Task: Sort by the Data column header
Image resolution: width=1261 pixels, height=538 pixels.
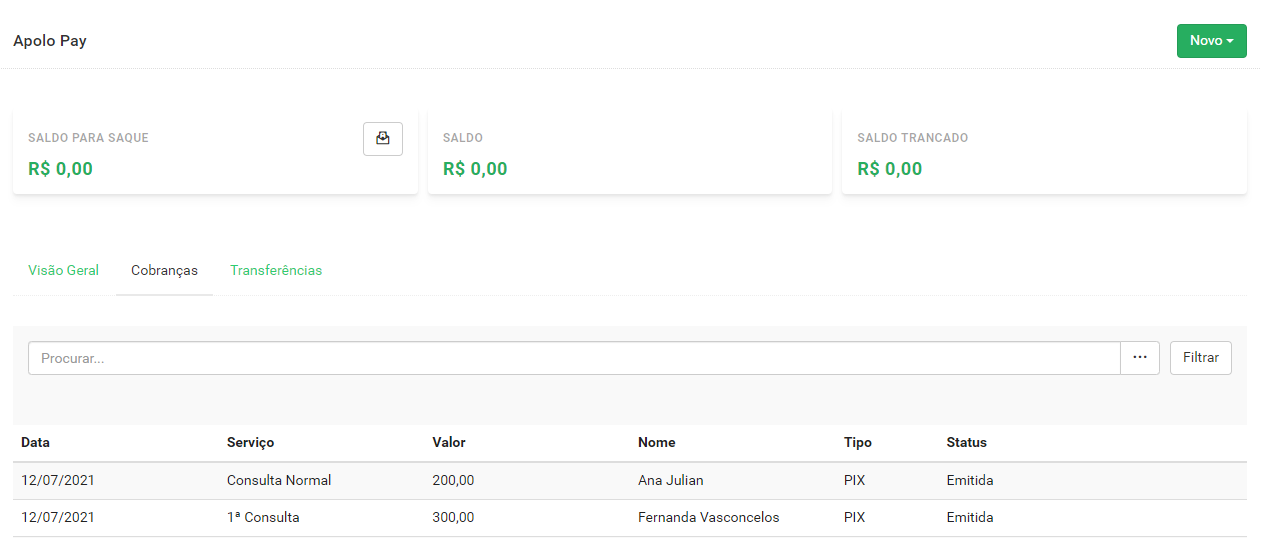Action: coord(35,442)
